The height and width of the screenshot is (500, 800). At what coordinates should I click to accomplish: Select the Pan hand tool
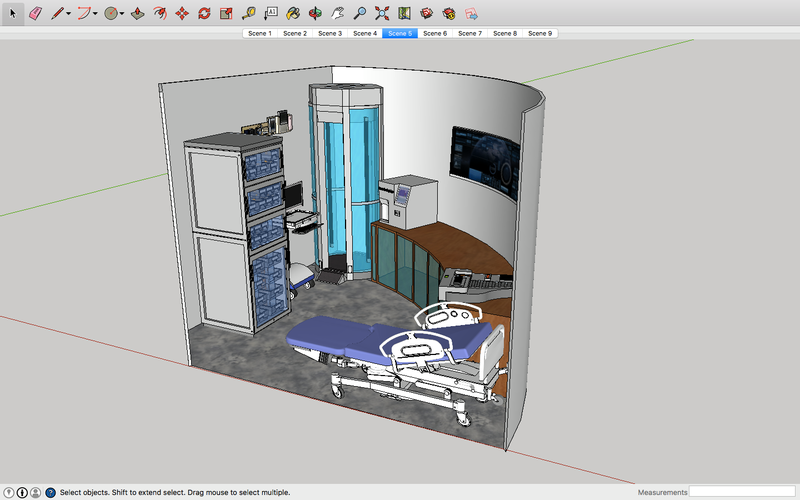pyautogui.click(x=338, y=14)
